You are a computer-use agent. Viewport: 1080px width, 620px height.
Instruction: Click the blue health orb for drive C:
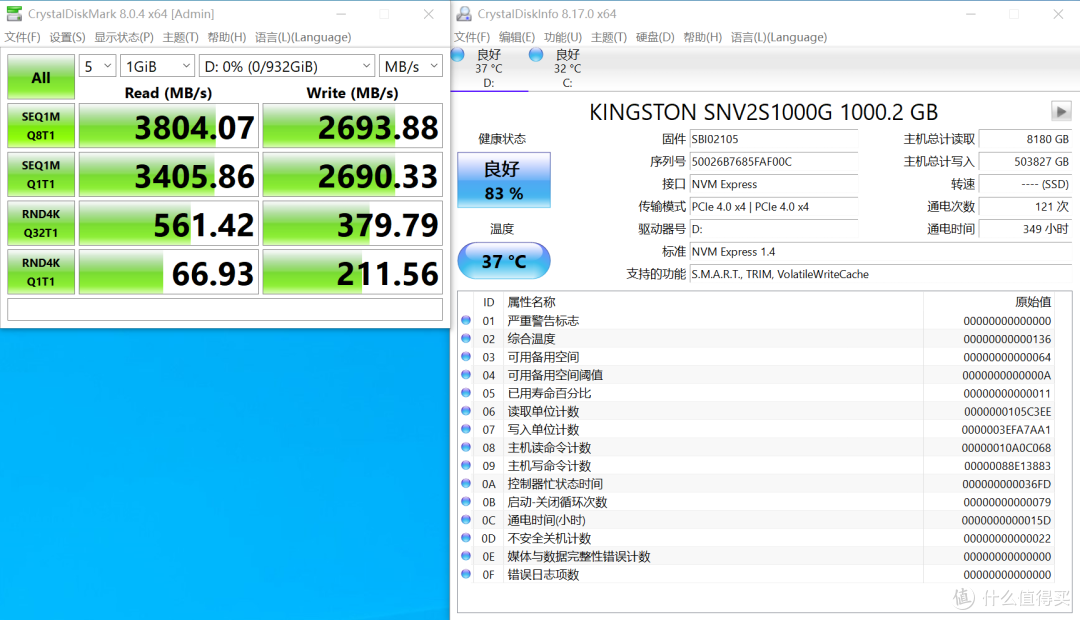(x=536, y=55)
